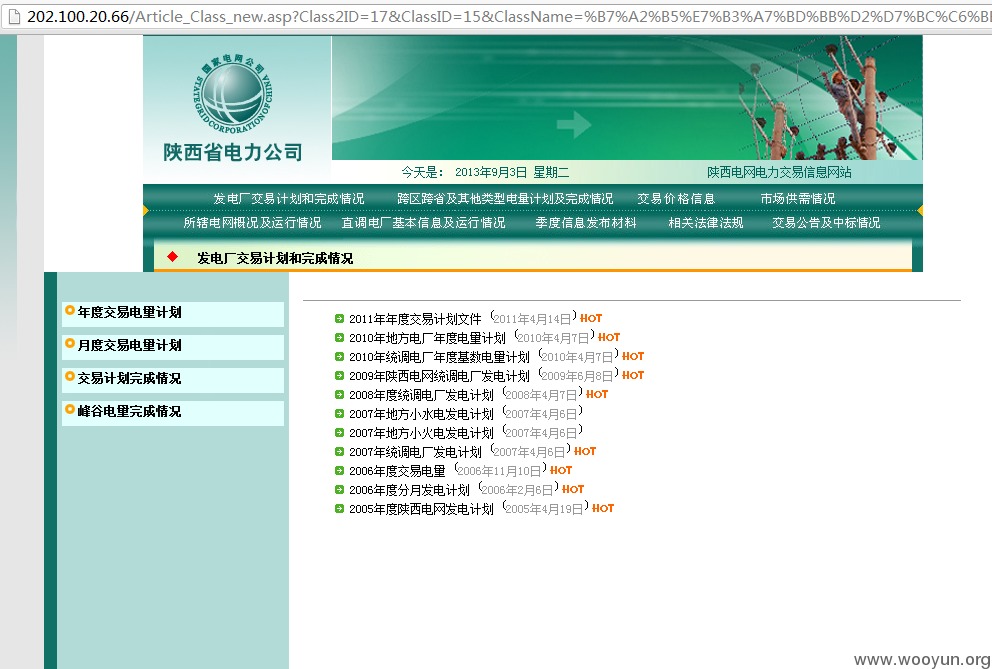This screenshot has width=992, height=669.
Task: Click date (2006年11月10日) in article list
Action: [500, 470]
